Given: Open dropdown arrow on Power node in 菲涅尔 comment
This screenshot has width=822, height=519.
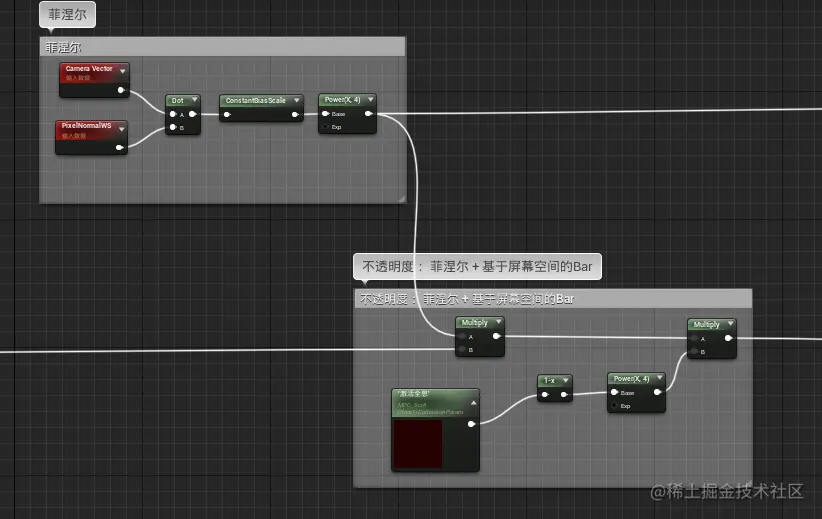Looking at the screenshot, I should click(371, 99).
